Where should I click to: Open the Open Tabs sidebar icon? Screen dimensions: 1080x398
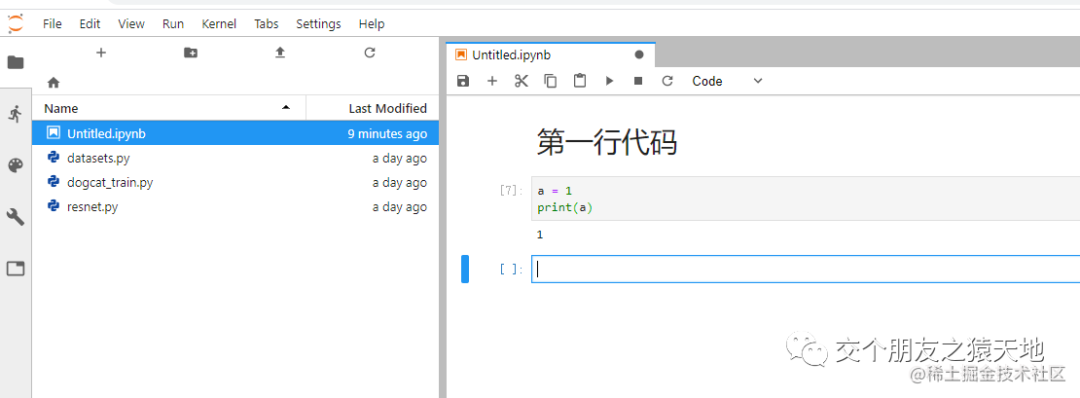pyautogui.click(x=15, y=269)
